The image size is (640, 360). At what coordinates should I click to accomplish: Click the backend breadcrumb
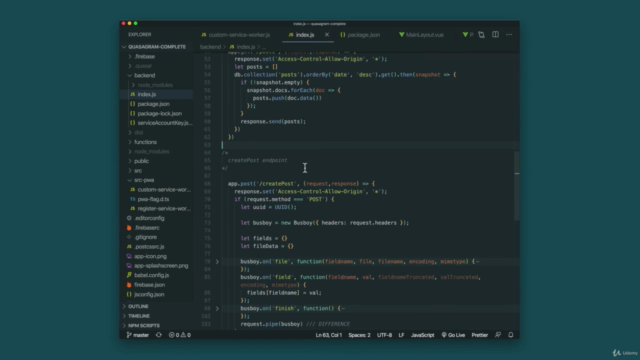pyautogui.click(x=210, y=47)
